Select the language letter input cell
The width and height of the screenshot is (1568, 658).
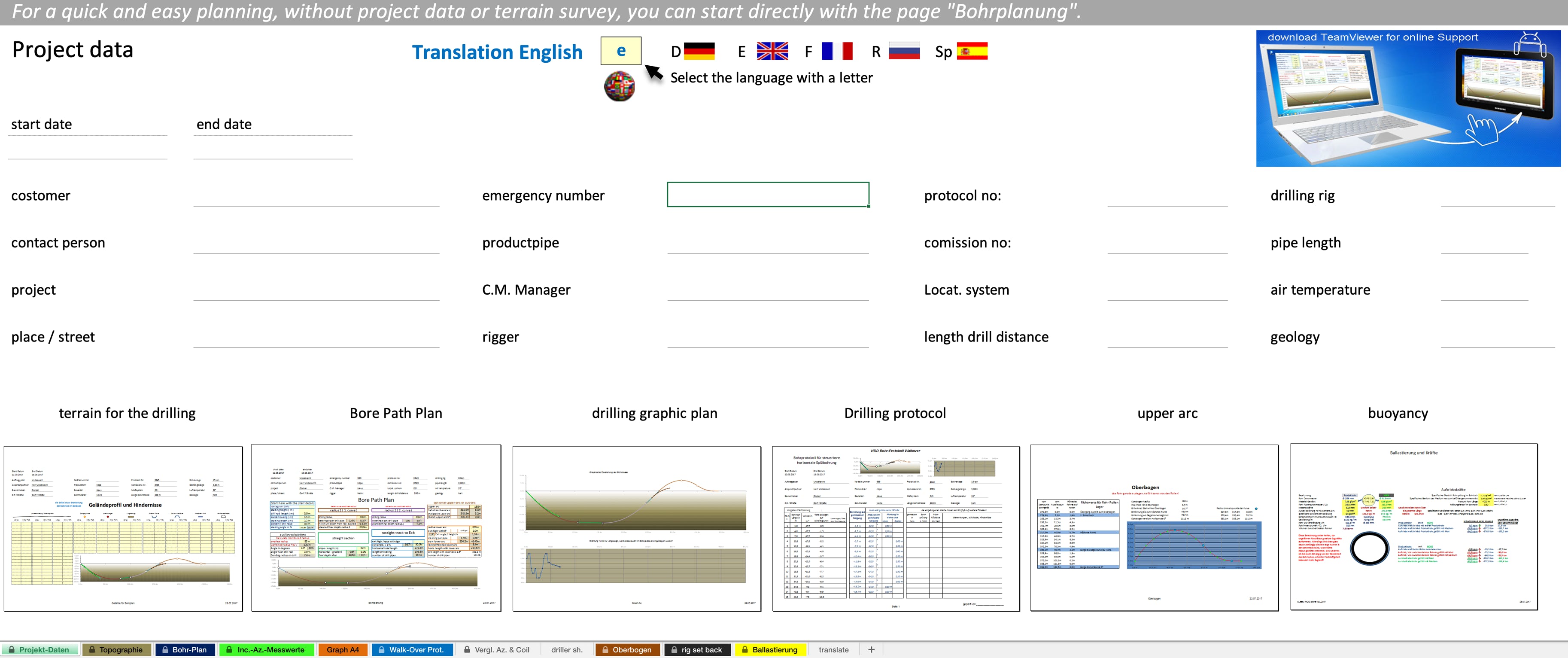pos(620,51)
